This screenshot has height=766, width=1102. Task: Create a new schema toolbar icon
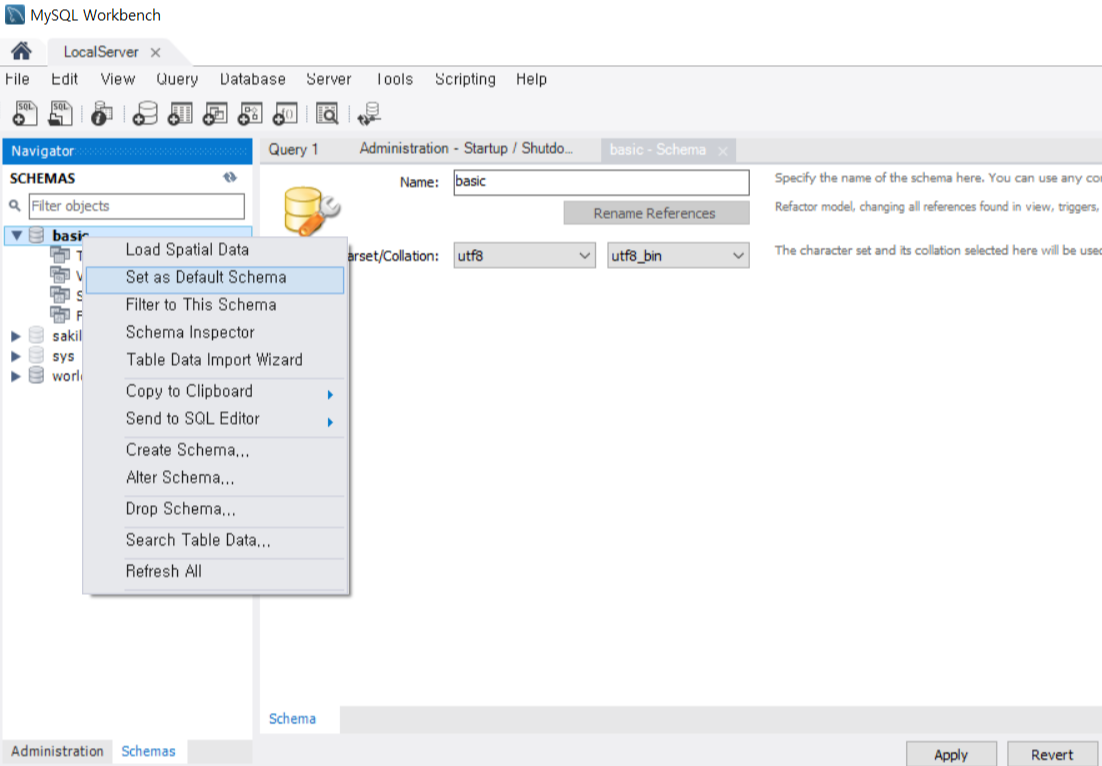[x=145, y=113]
